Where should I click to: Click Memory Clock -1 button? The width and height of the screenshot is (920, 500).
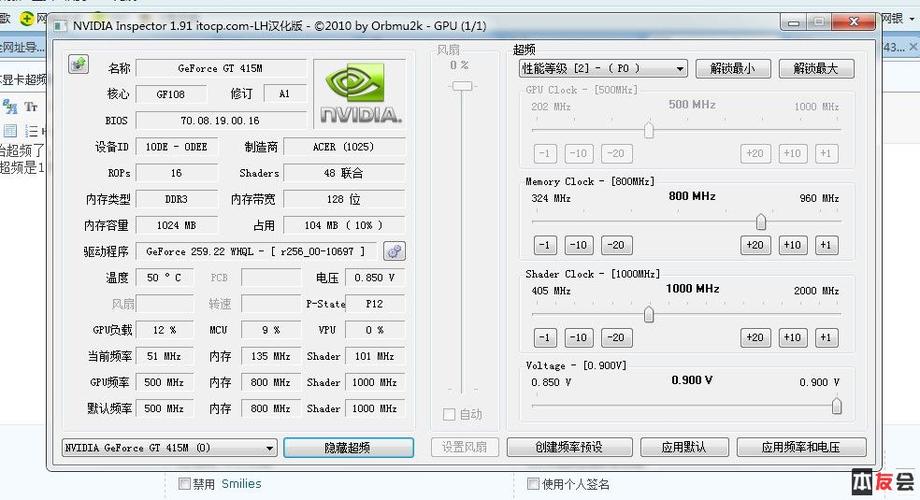(x=545, y=245)
